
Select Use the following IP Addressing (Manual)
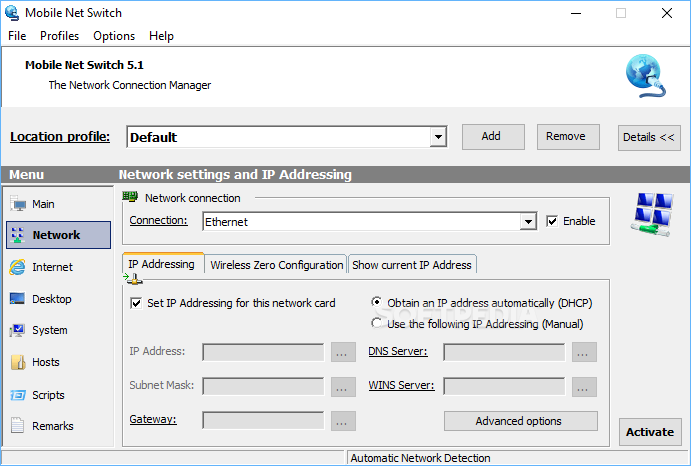[376, 323]
